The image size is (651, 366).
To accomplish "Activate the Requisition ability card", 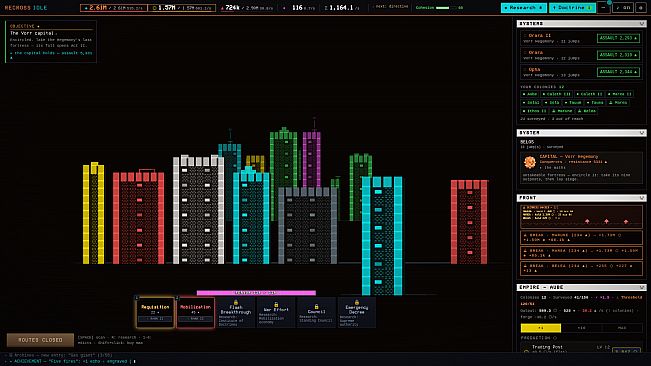I will pos(155,312).
